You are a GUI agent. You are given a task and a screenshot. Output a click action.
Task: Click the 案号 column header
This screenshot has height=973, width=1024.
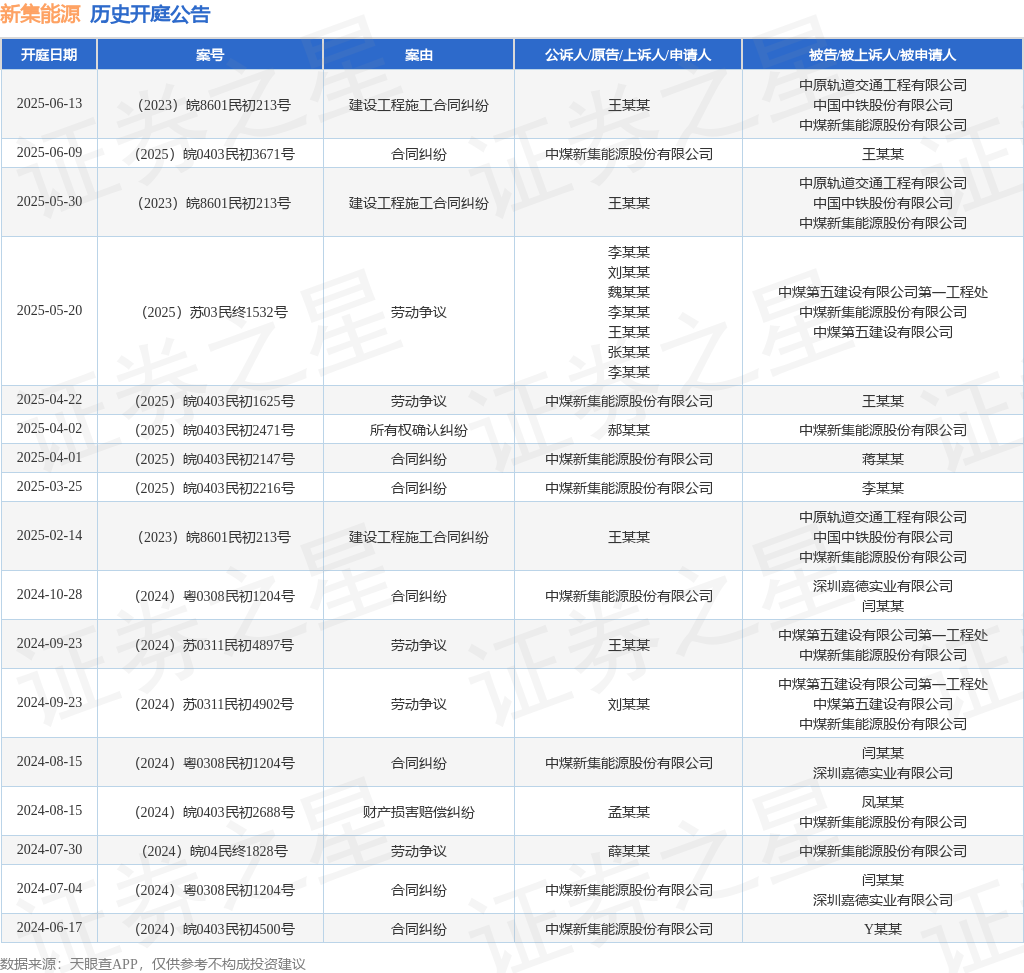click(x=210, y=55)
